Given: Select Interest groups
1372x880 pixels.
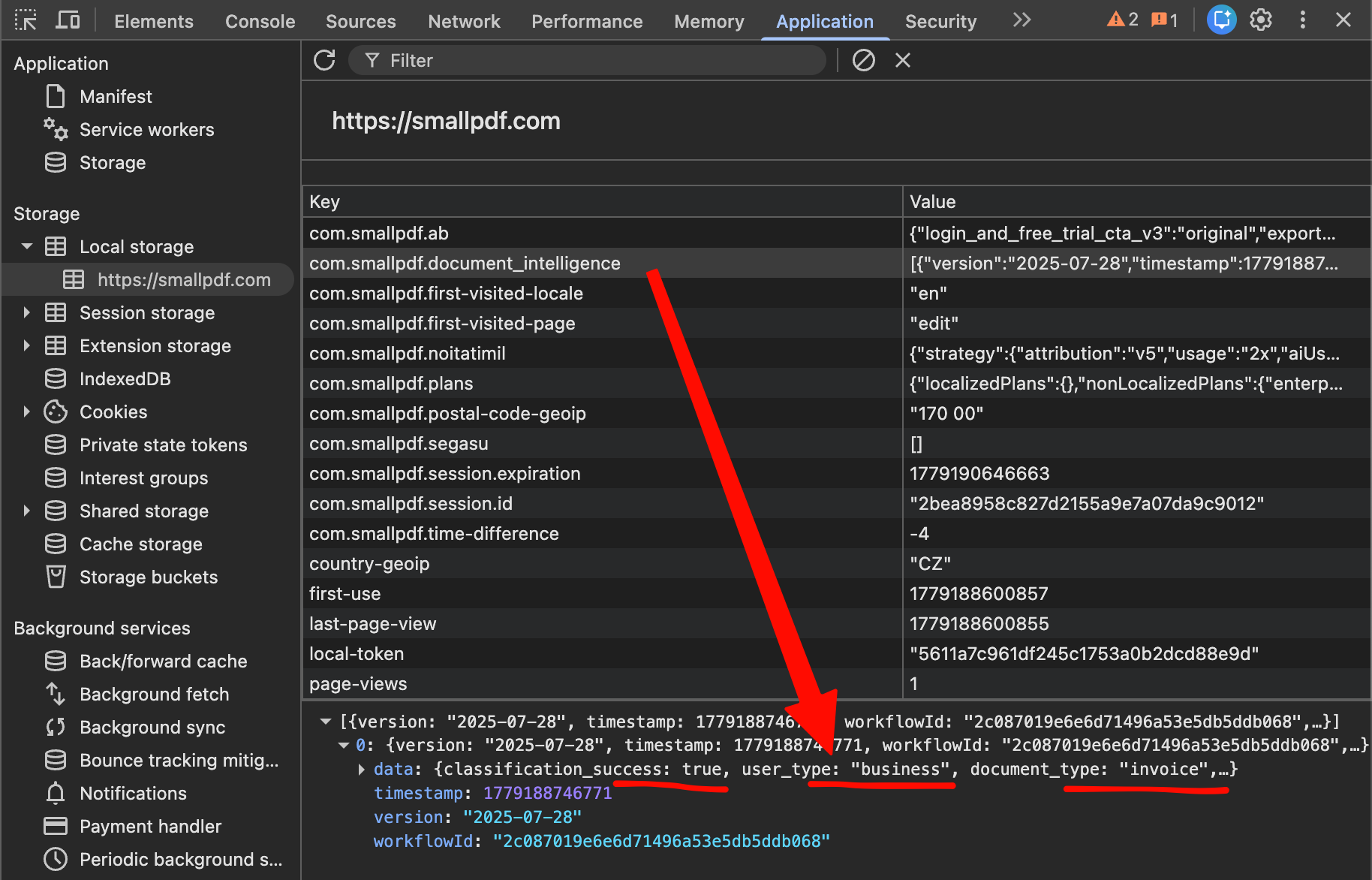Looking at the screenshot, I should point(143,478).
